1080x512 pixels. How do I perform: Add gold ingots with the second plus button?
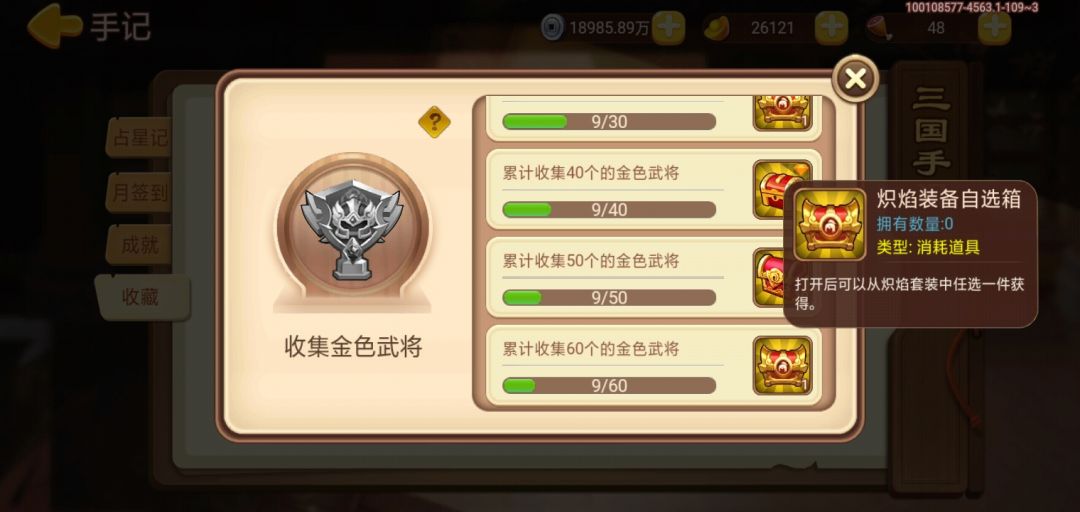click(831, 28)
